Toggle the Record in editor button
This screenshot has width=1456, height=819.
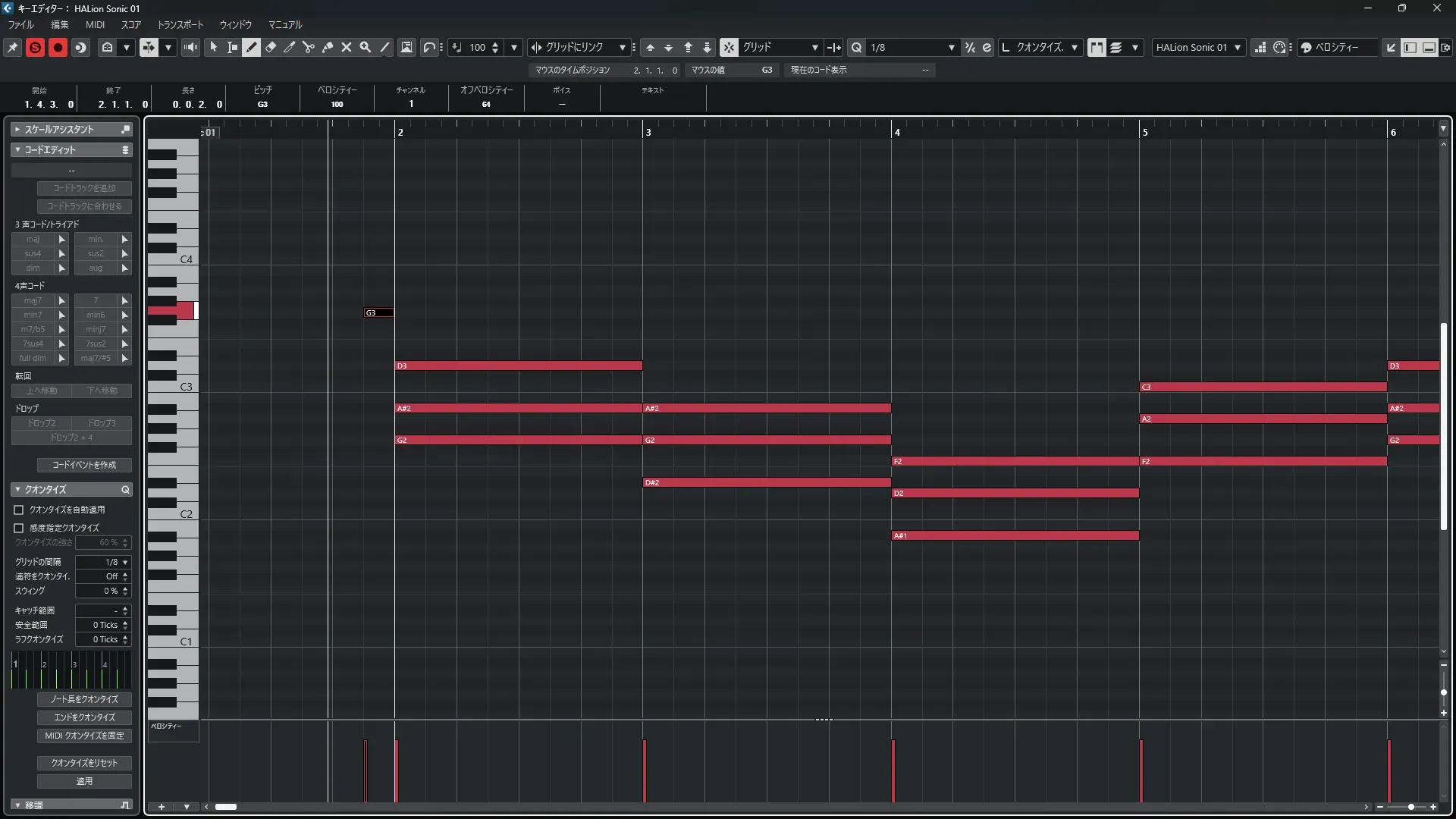58,47
